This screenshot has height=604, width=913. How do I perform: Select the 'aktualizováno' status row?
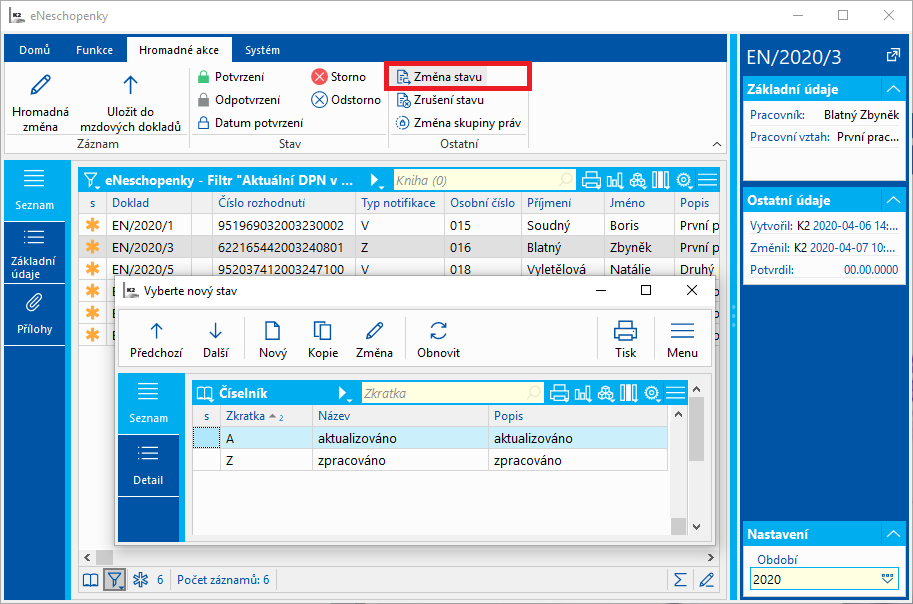(x=430, y=438)
